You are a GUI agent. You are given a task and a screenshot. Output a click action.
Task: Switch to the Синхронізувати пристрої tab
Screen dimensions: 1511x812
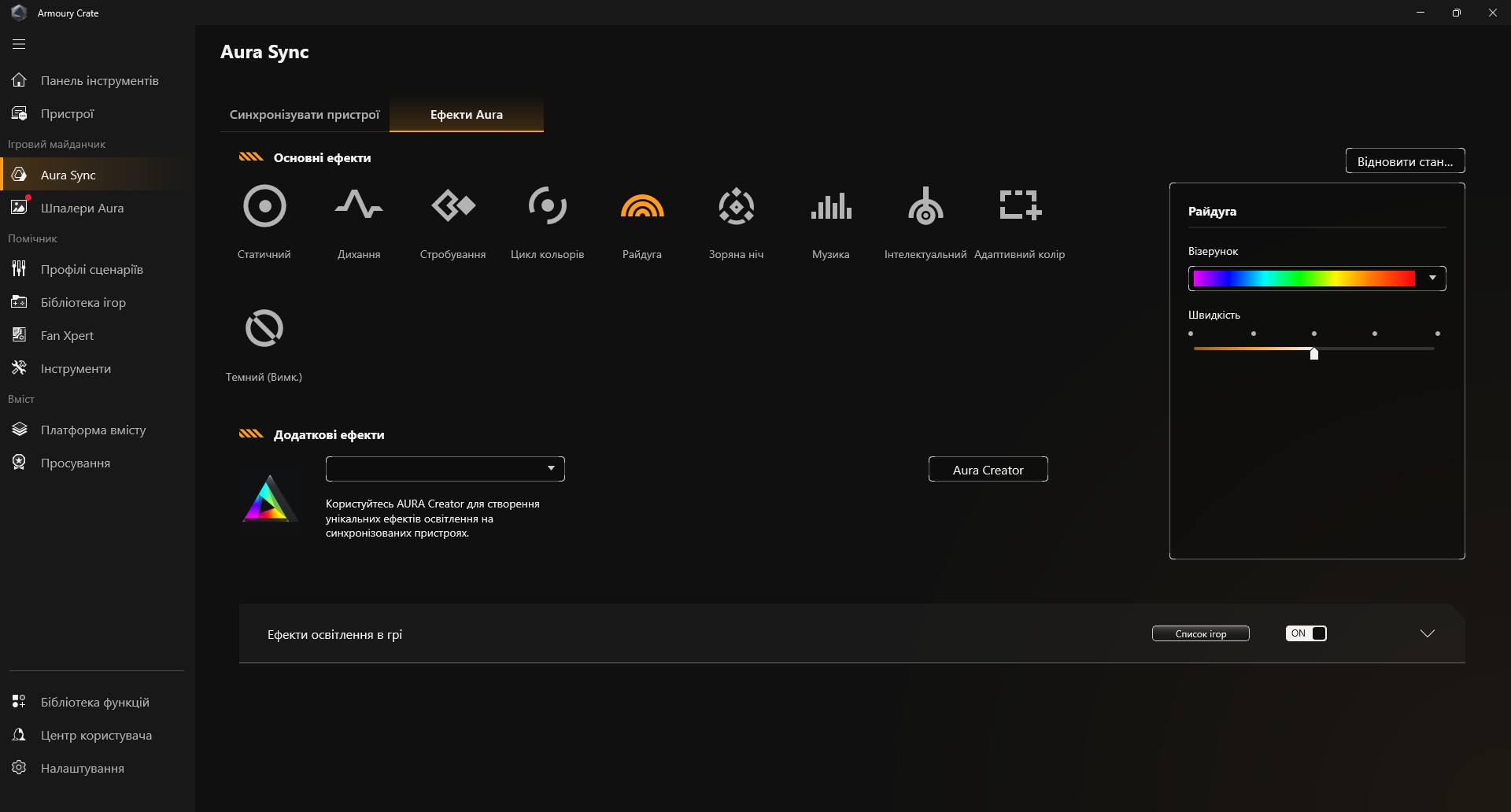tap(305, 115)
